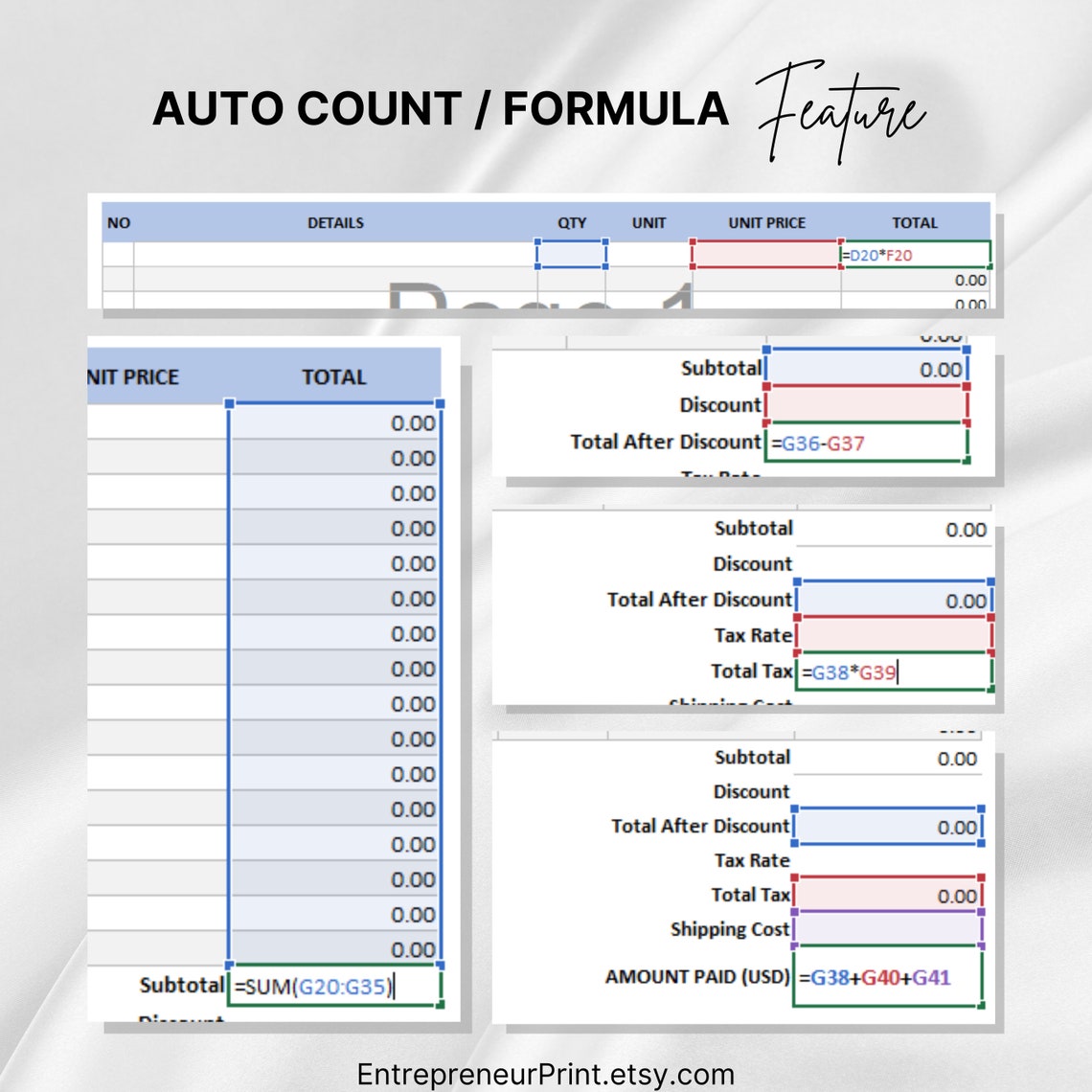Click the UNIT column header

click(x=649, y=222)
